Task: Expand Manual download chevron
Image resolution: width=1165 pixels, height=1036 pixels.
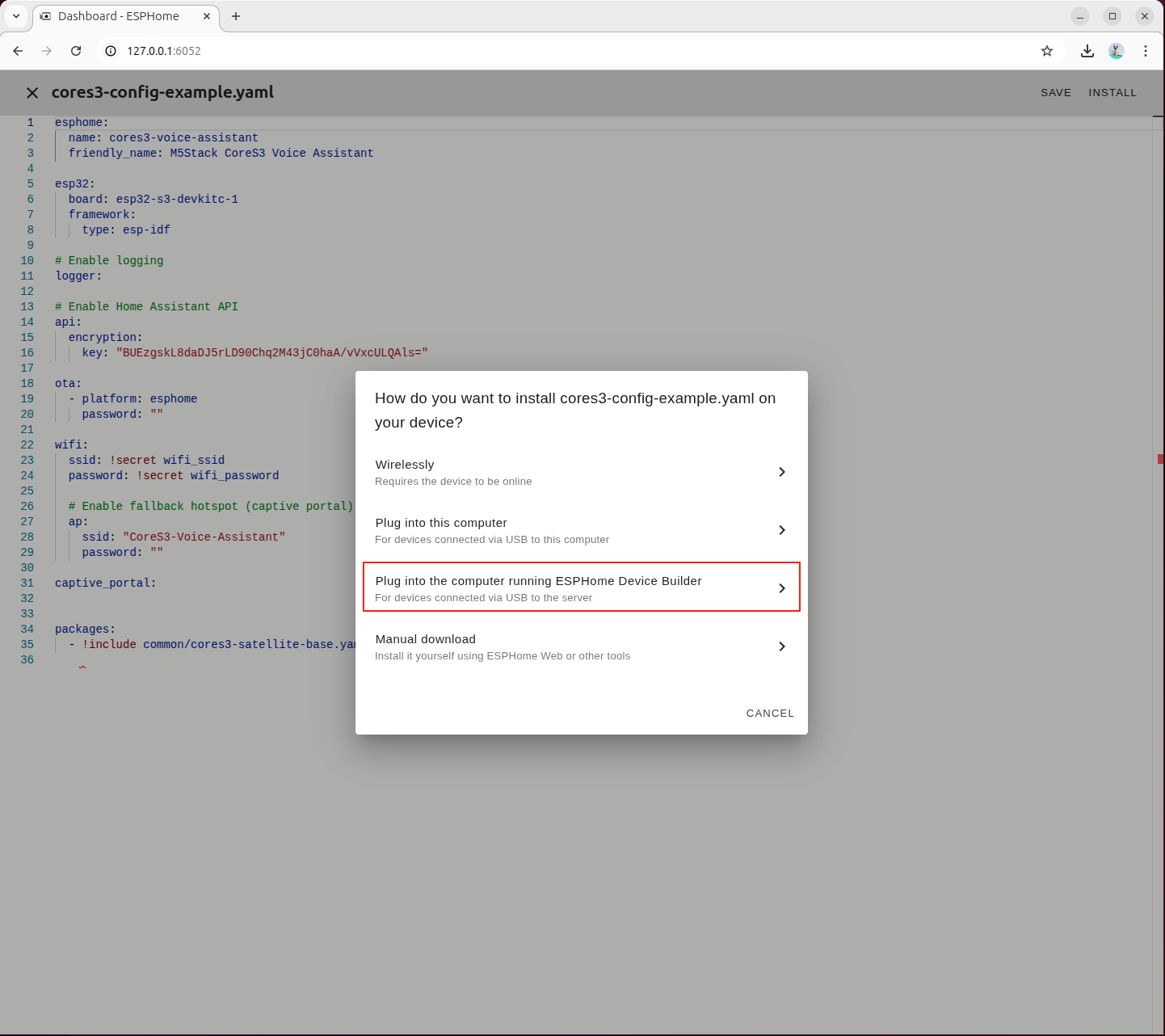Action: click(781, 646)
